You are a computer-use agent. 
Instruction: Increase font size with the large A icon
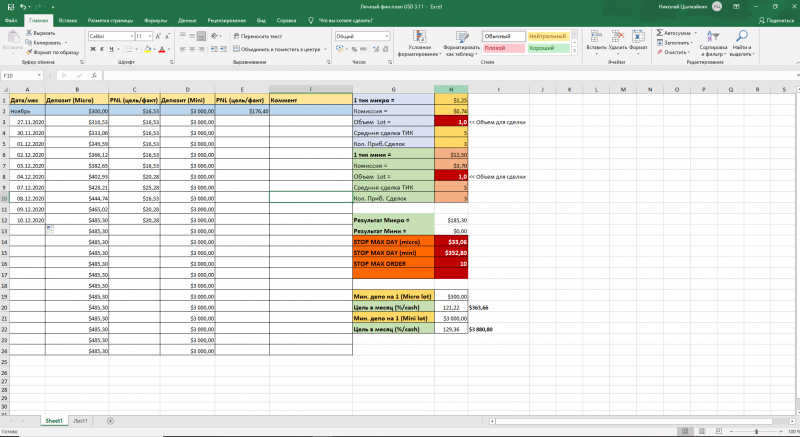(x=158, y=36)
